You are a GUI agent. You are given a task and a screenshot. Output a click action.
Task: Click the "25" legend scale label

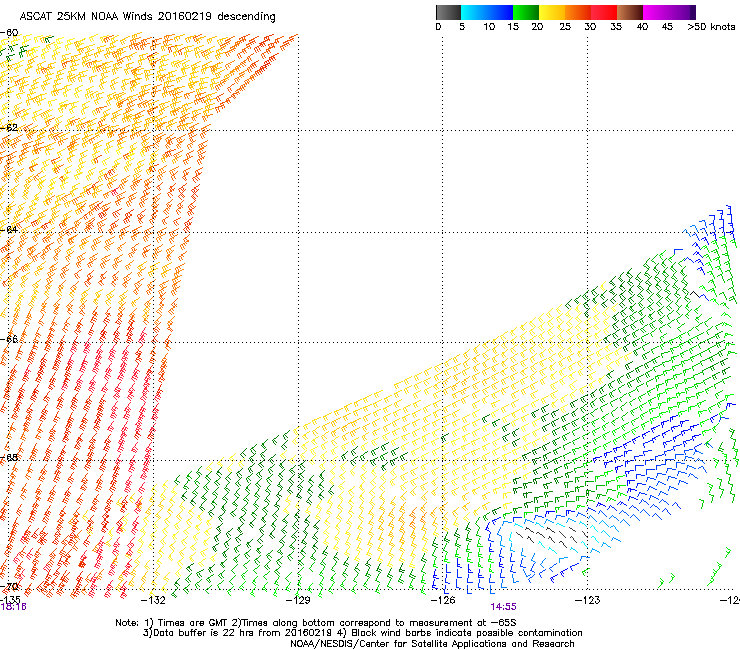coord(565,27)
